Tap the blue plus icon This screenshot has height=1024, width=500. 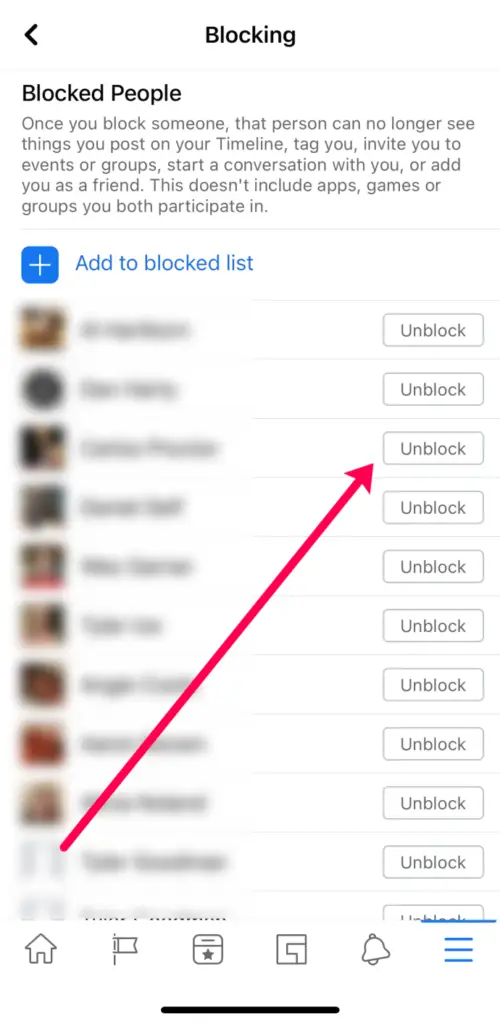[40, 264]
